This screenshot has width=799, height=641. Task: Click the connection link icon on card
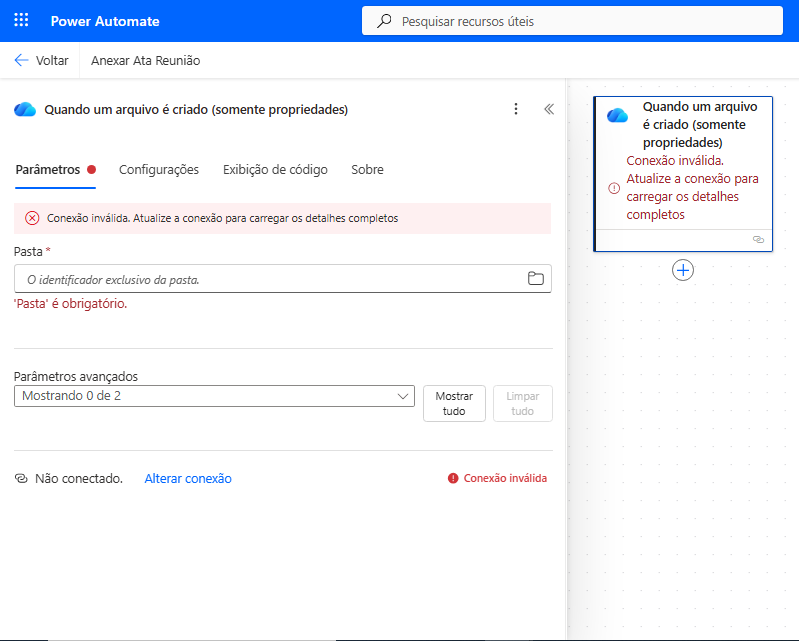pyautogui.click(x=758, y=239)
